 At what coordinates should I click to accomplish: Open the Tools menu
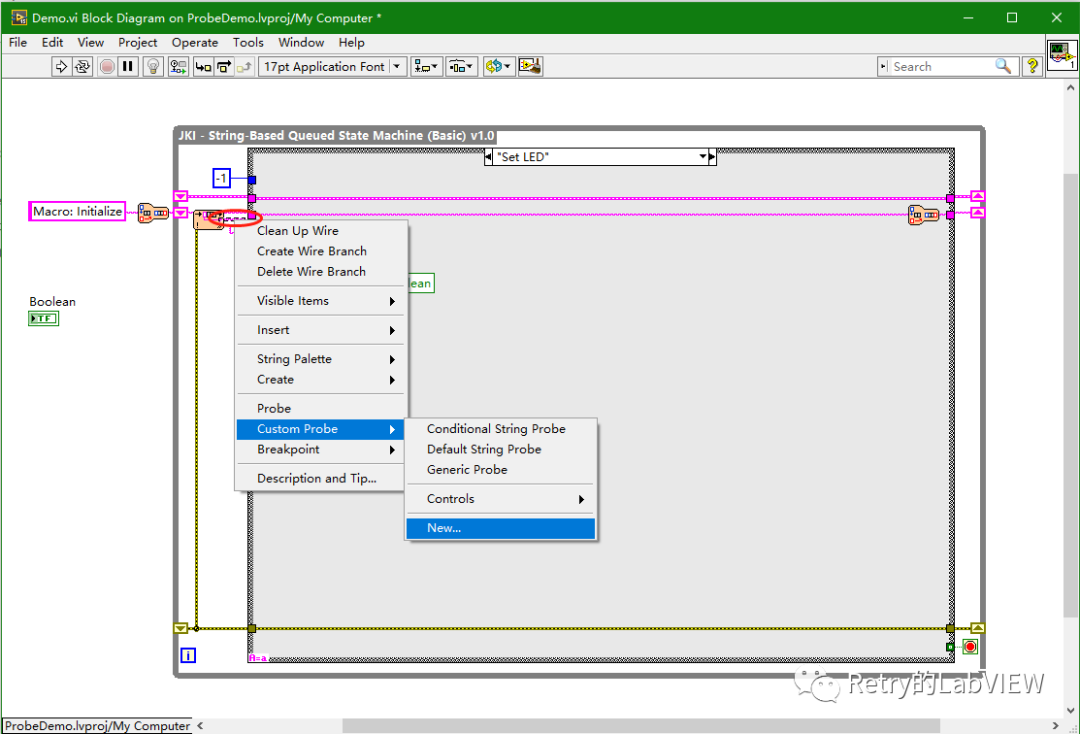248,42
